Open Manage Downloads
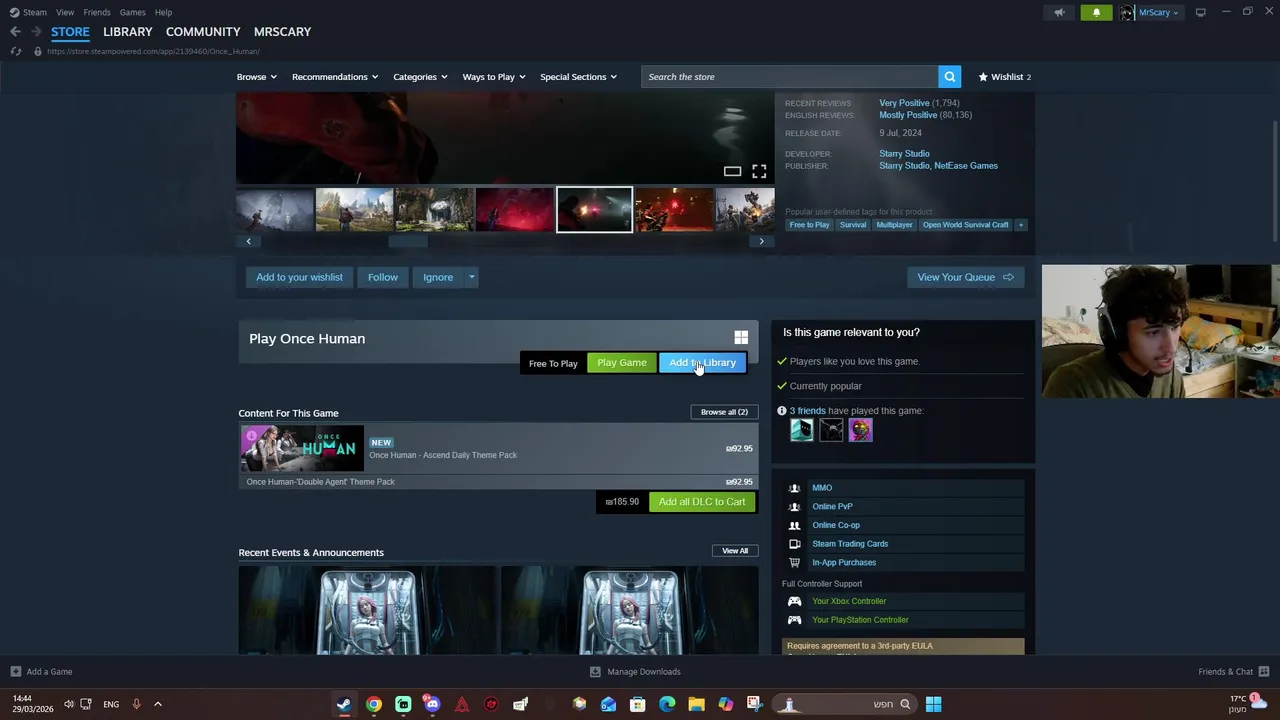The width and height of the screenshot is (1280, 720). coord(635,672)
